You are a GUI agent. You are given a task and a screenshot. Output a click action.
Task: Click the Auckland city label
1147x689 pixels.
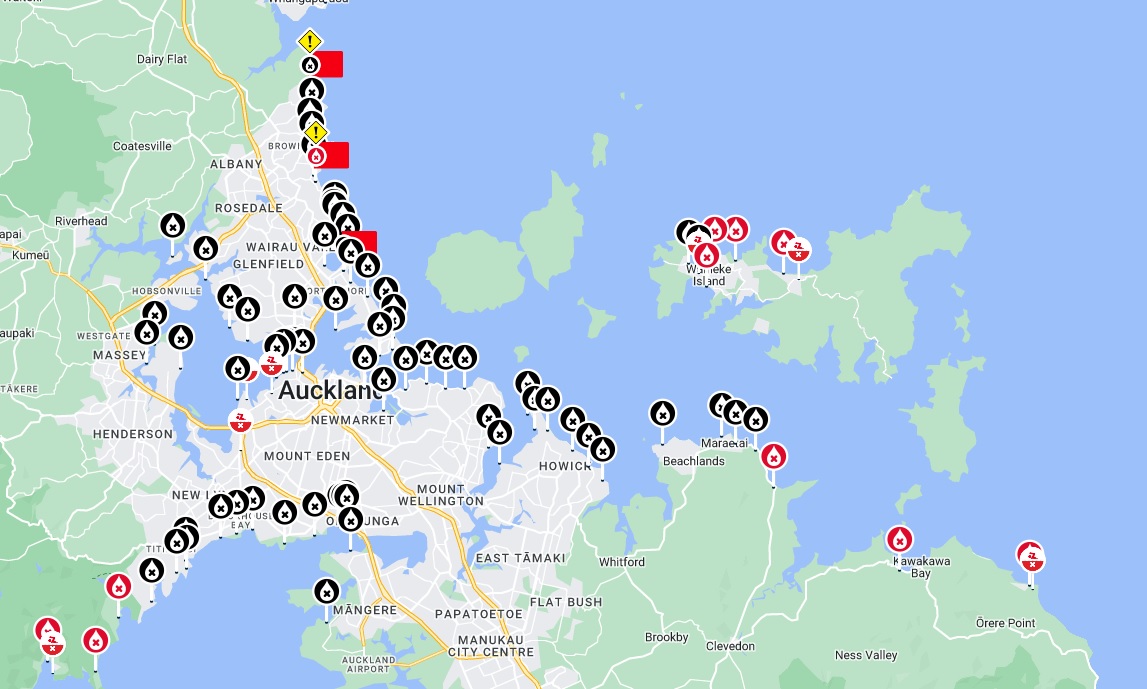click(329, 390)
